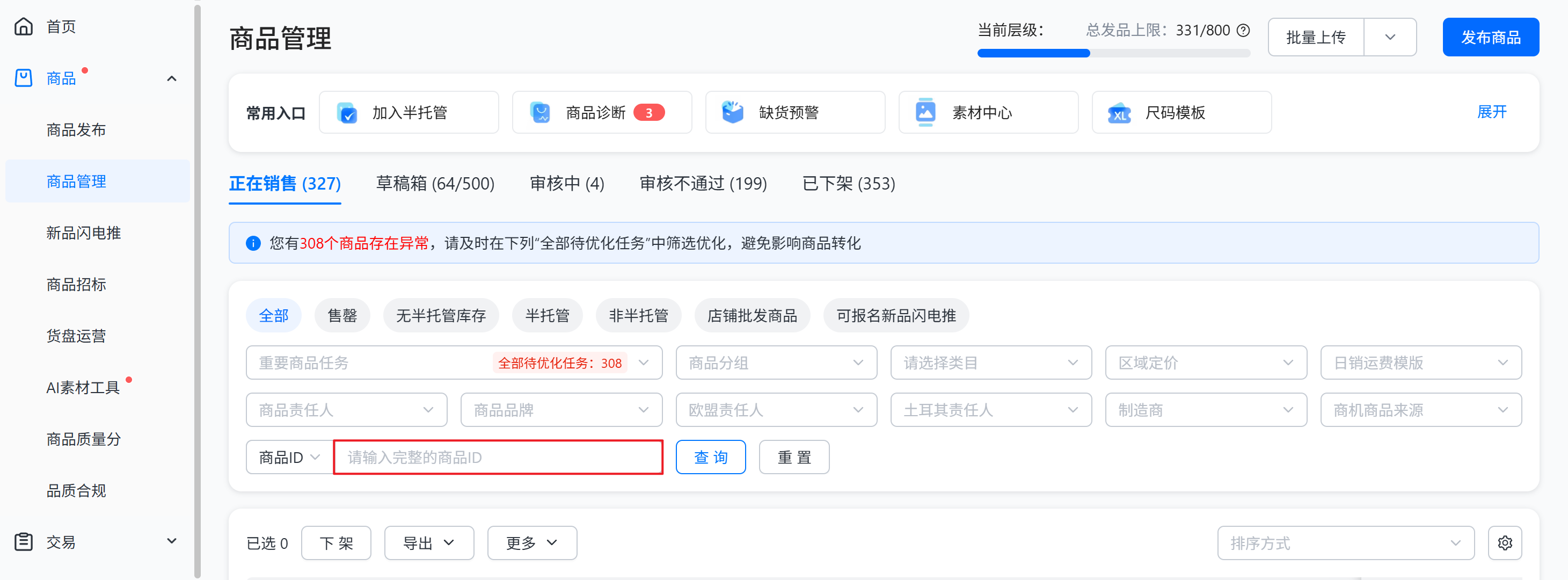Select the 半托管 filter chip
1568x580 pixels.
coord(547,316)
